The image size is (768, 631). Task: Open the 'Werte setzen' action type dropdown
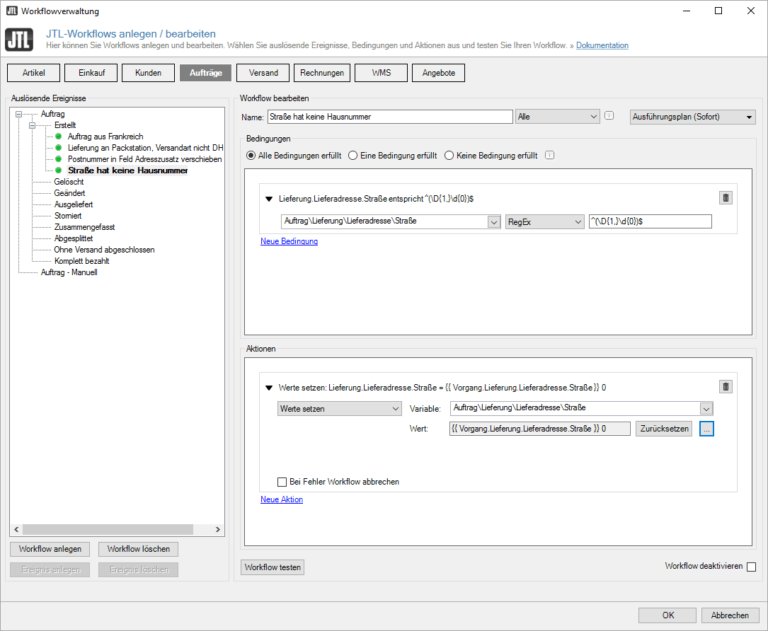[x=339, y=408]
